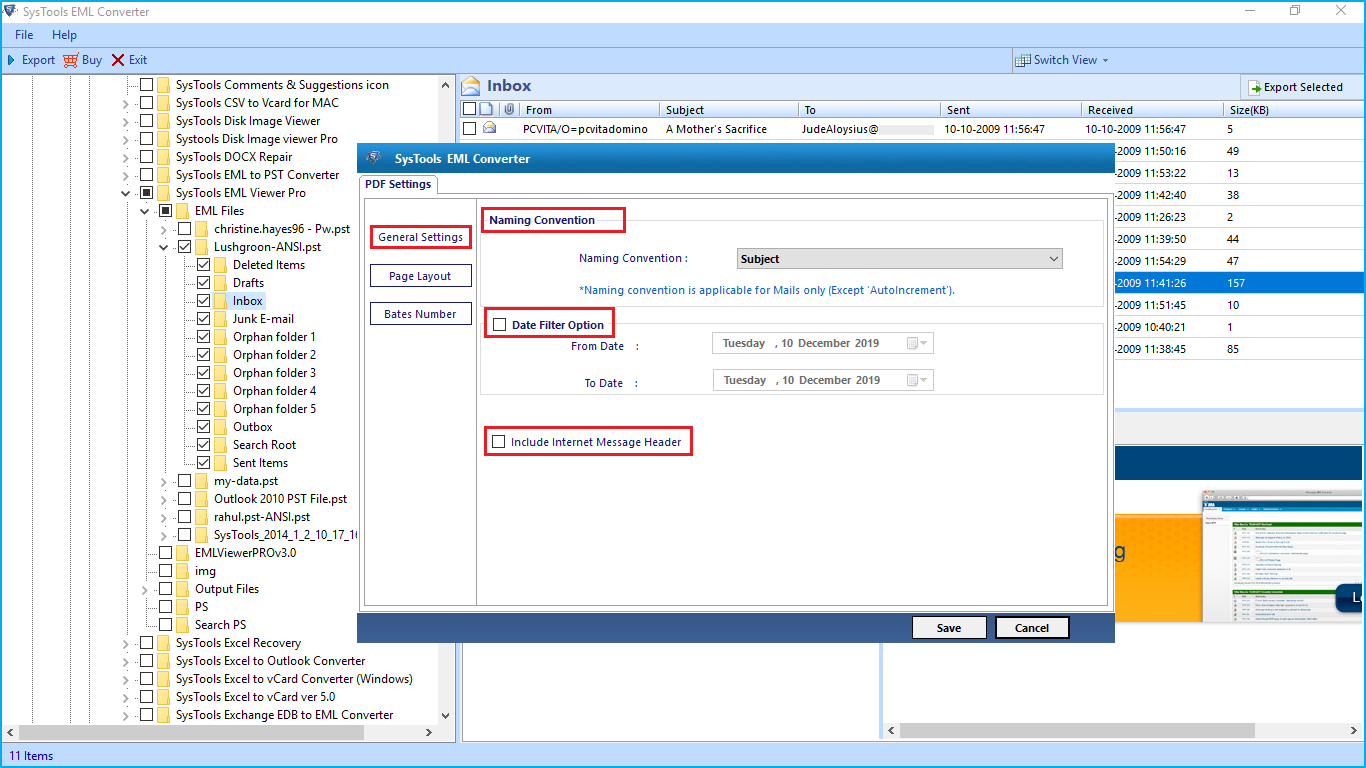This screenshot has height=768, width=1366.
Task: Click the Exit red X icon
Action: click(118, 60)
